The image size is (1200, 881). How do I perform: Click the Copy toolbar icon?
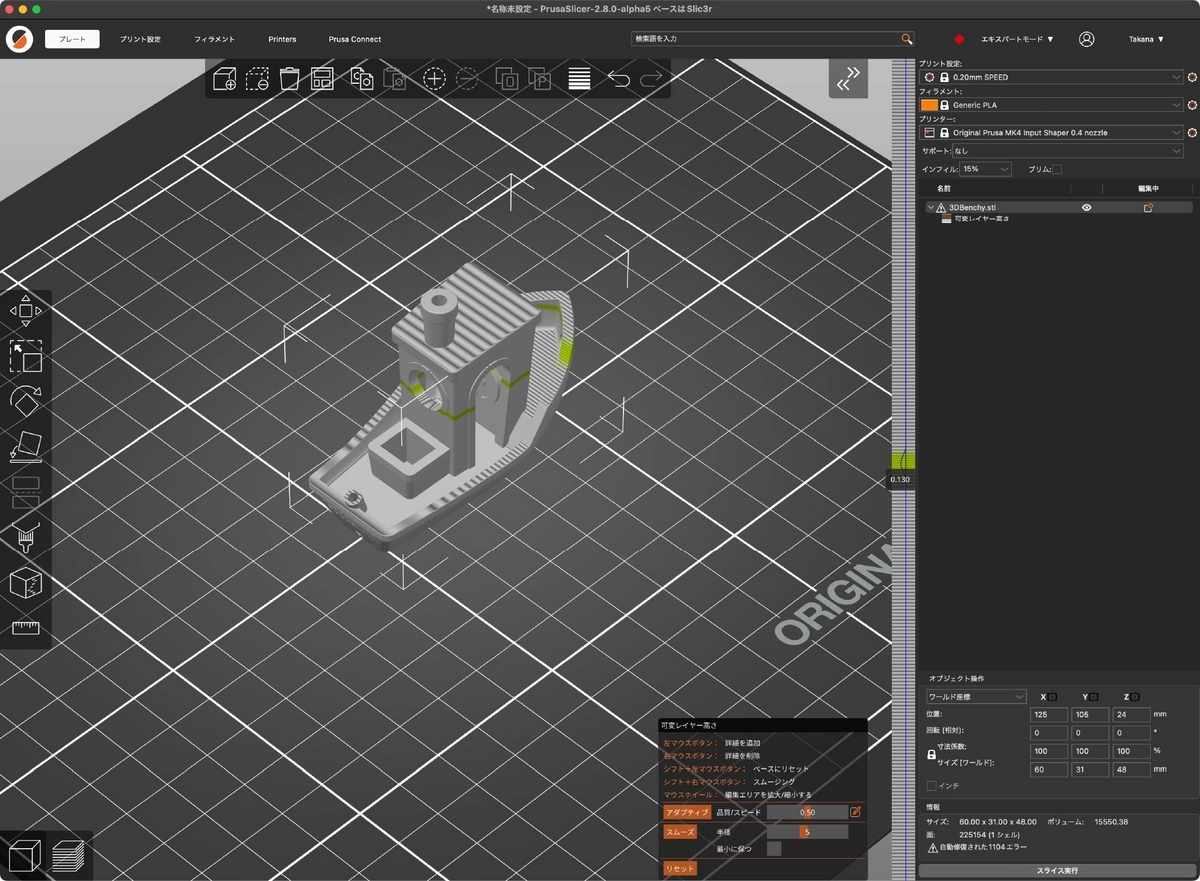coord(362,79)
